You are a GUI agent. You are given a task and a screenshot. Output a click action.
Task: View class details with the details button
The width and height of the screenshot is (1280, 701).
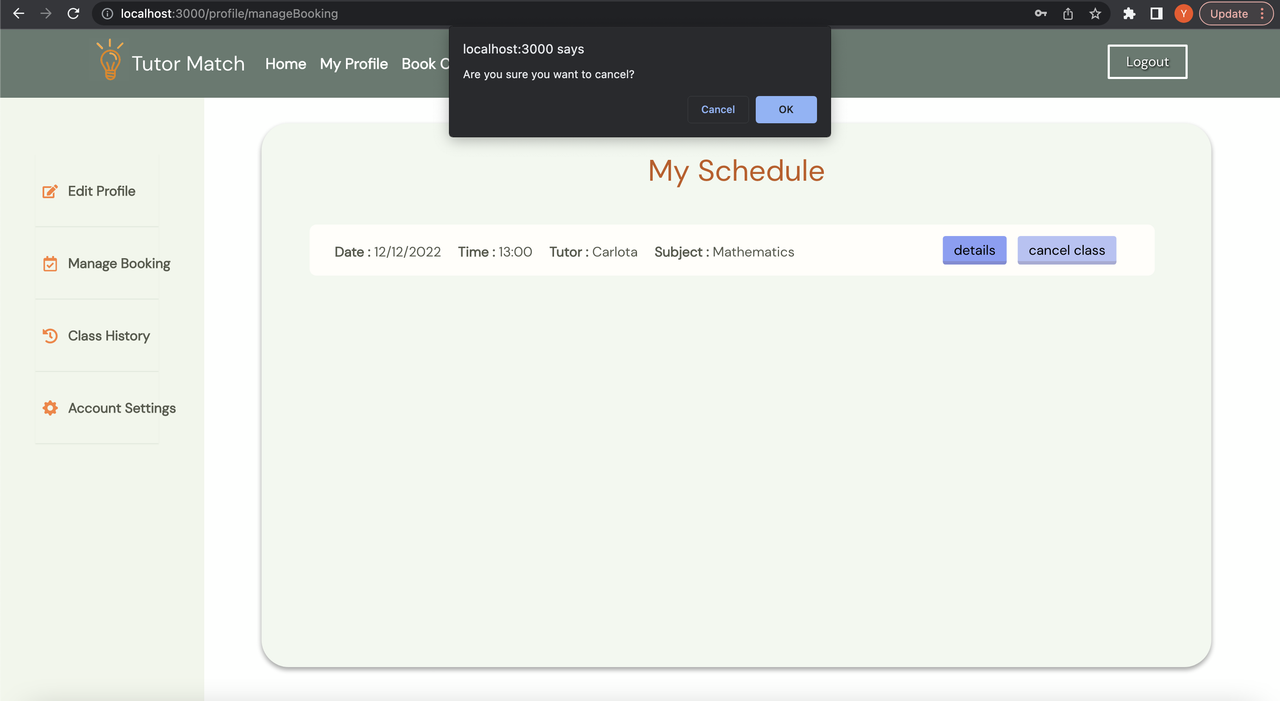tap(973, 250)
